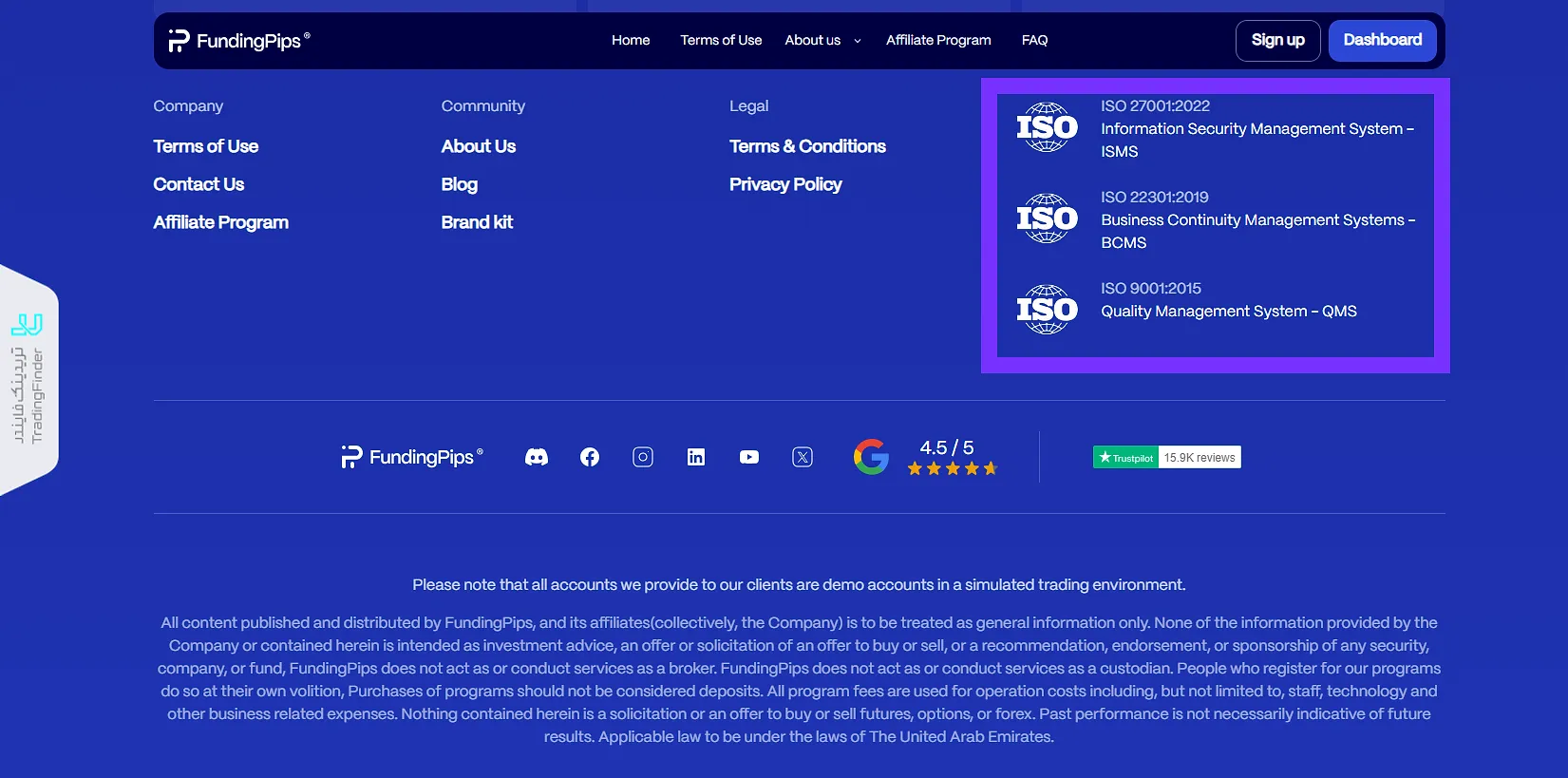Visit the Brand kit footer link
This screenshot has width=1568, height=778.
pyautogui.click(x=477, y=222)
